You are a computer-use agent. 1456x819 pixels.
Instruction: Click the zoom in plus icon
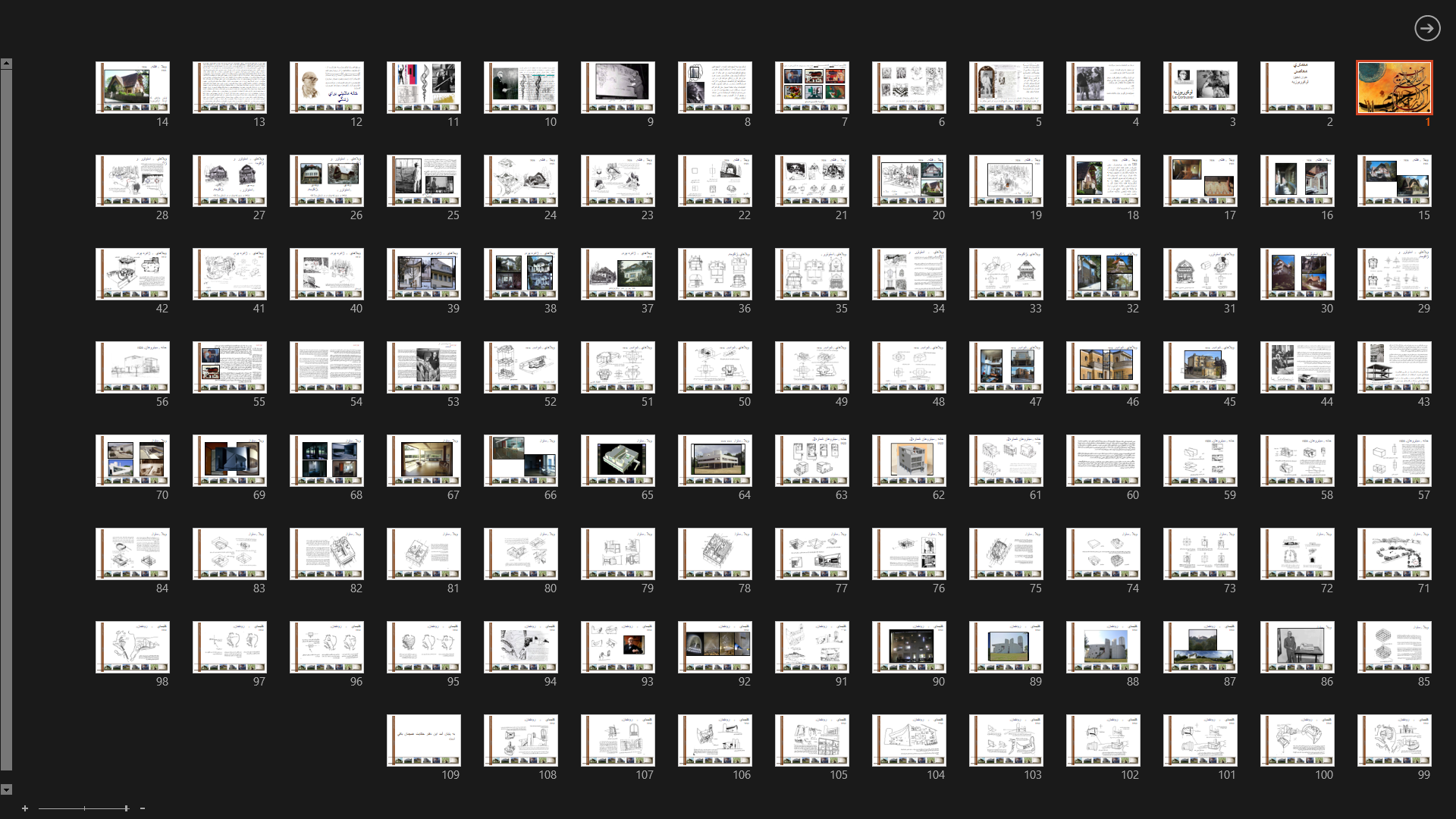click(x=25, y=808)
